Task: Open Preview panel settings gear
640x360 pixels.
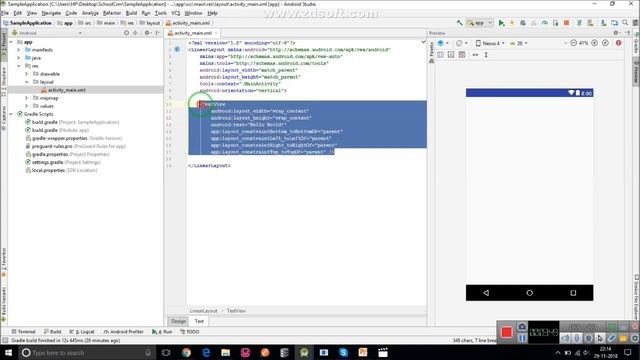Action: click(616, 33)
